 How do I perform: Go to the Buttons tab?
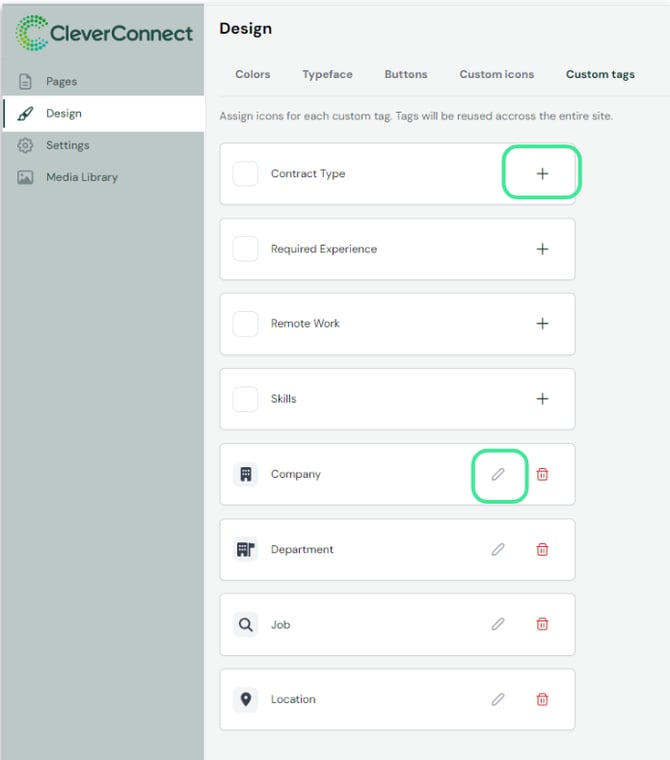pos(405,74)
